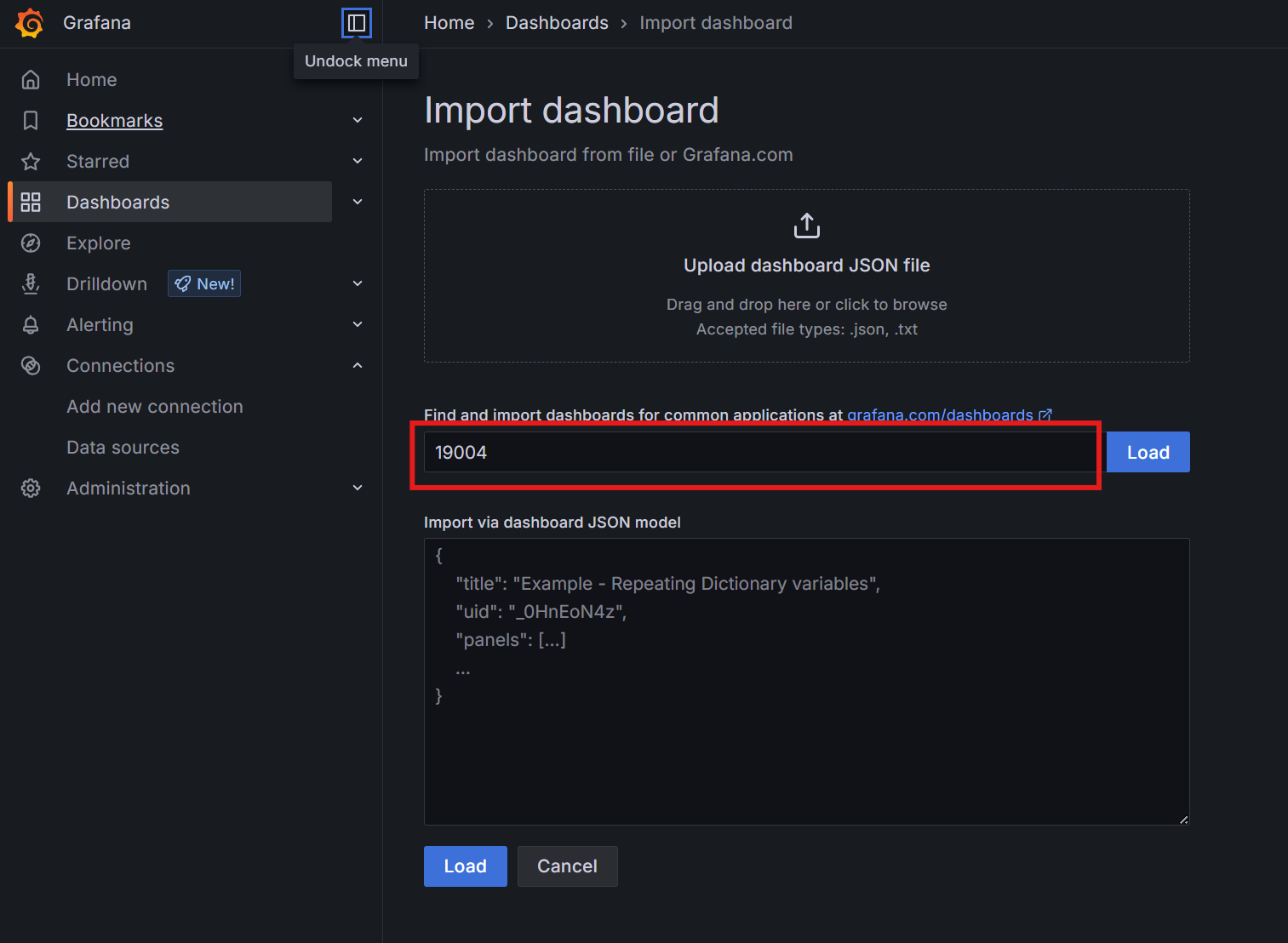Click 'Import dashboard from file or Grafana.com' subtitle
This screenshot has height=943, width=1288.
(609, 155)
